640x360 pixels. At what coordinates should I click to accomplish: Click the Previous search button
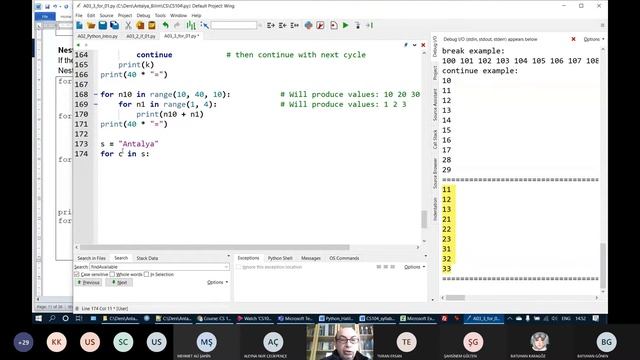click(x=89, y=282)
